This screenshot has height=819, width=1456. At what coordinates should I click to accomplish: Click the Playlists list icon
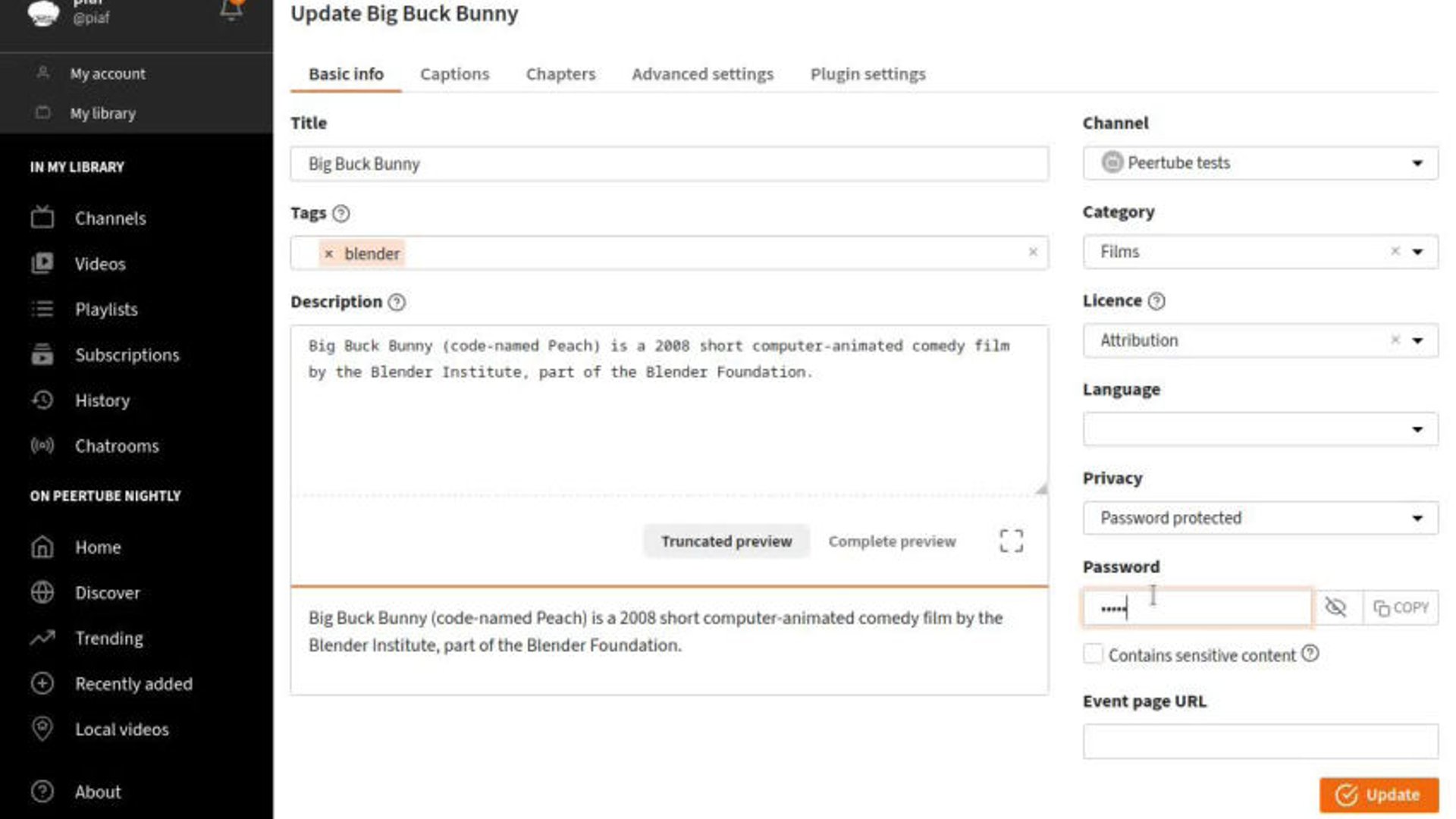(42, 309)
